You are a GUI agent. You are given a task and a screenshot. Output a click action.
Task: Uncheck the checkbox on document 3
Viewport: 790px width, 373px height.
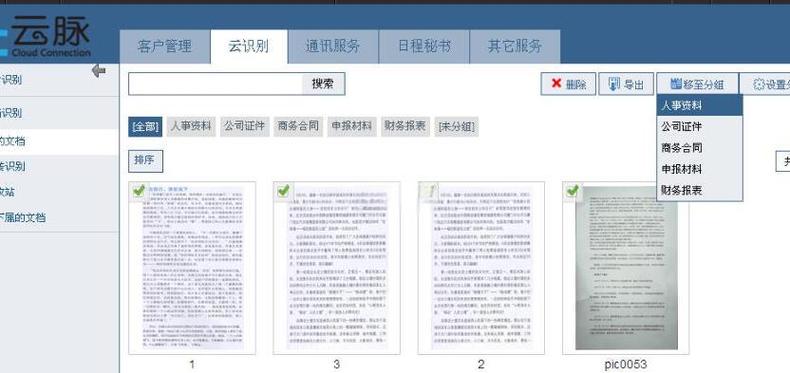[x=284, y=191]
